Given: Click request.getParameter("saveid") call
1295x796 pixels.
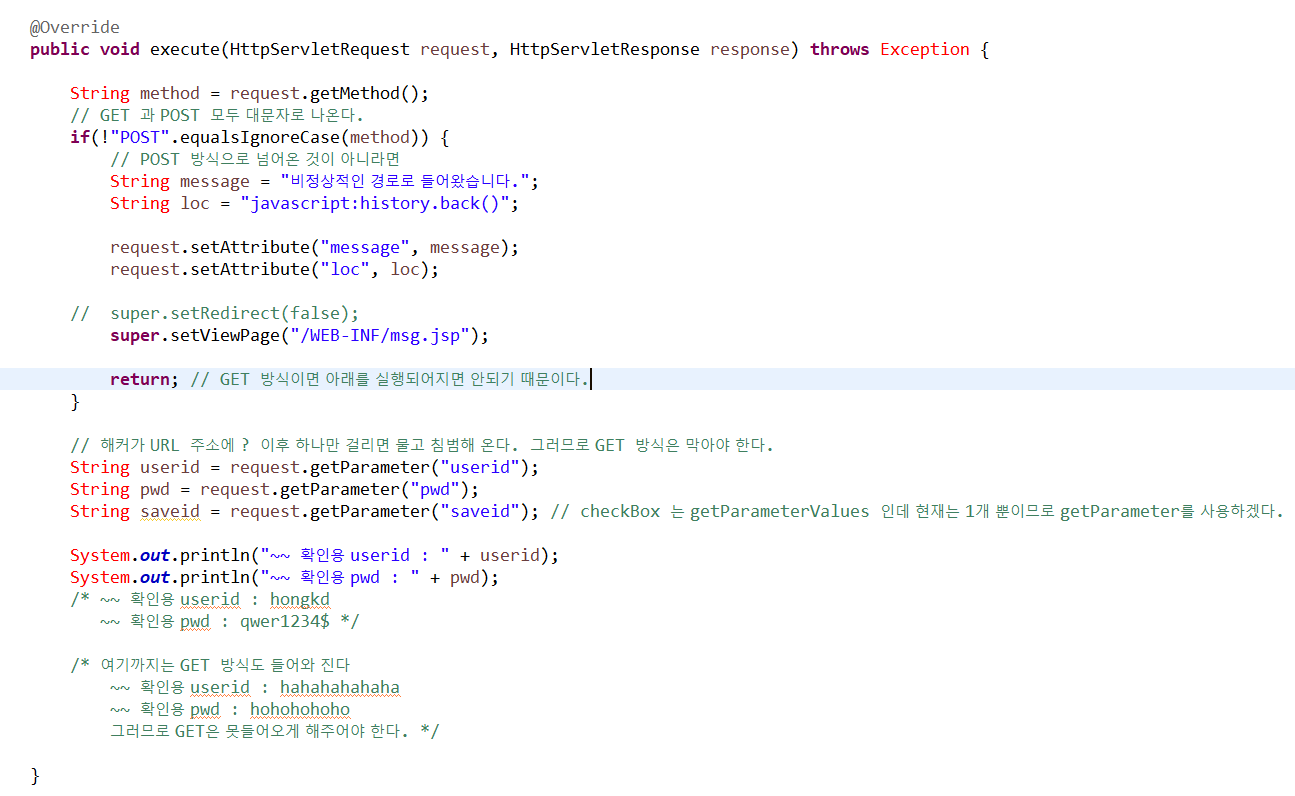Looking at the screenshot, I should 380,511.
